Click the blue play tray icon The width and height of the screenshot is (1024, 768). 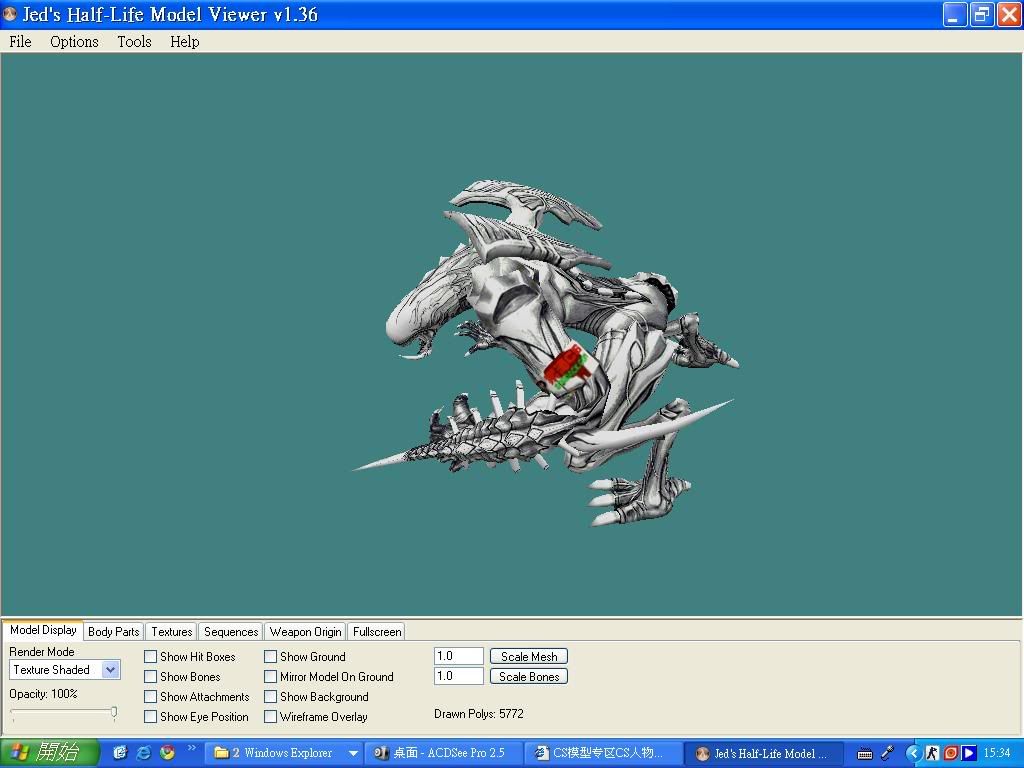tap(968, 753)
